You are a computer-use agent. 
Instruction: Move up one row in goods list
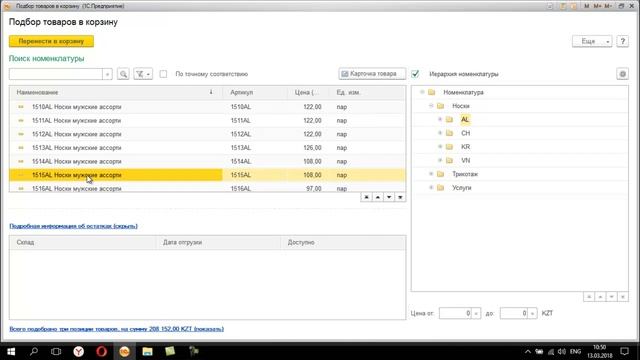coord(378,198)
